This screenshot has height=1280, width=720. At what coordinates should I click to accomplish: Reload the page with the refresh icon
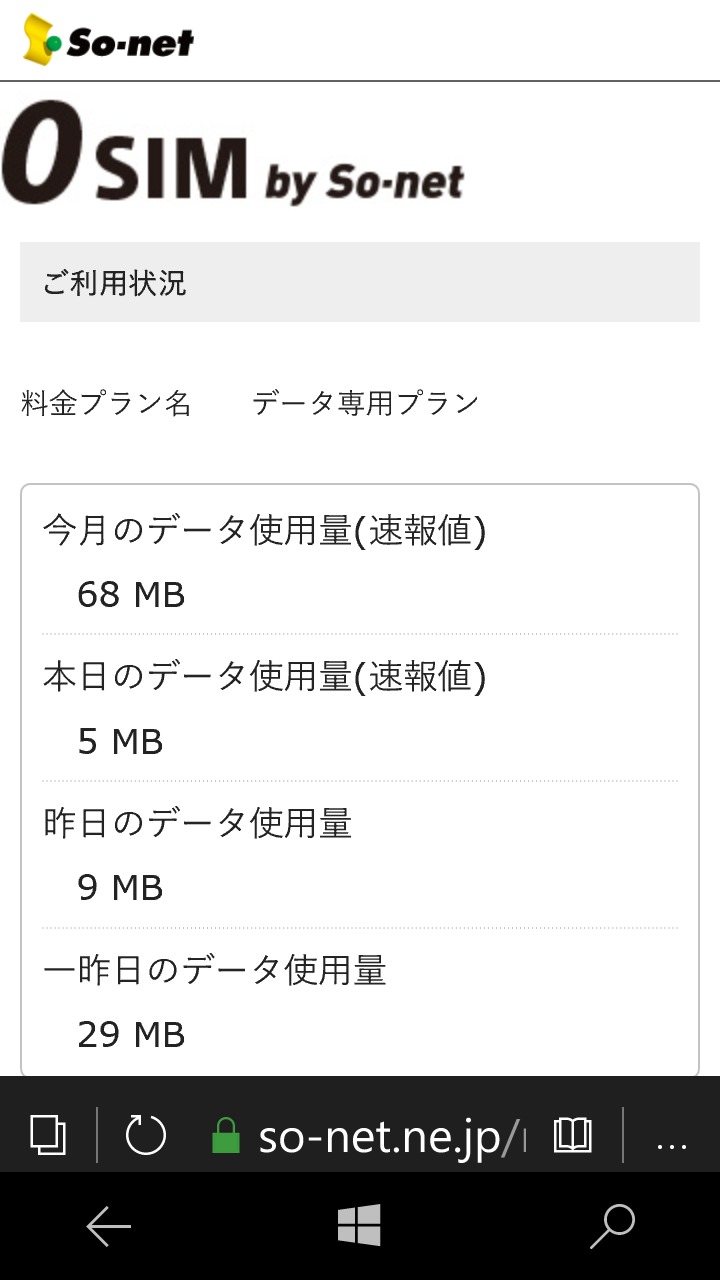coord(145,1135)
